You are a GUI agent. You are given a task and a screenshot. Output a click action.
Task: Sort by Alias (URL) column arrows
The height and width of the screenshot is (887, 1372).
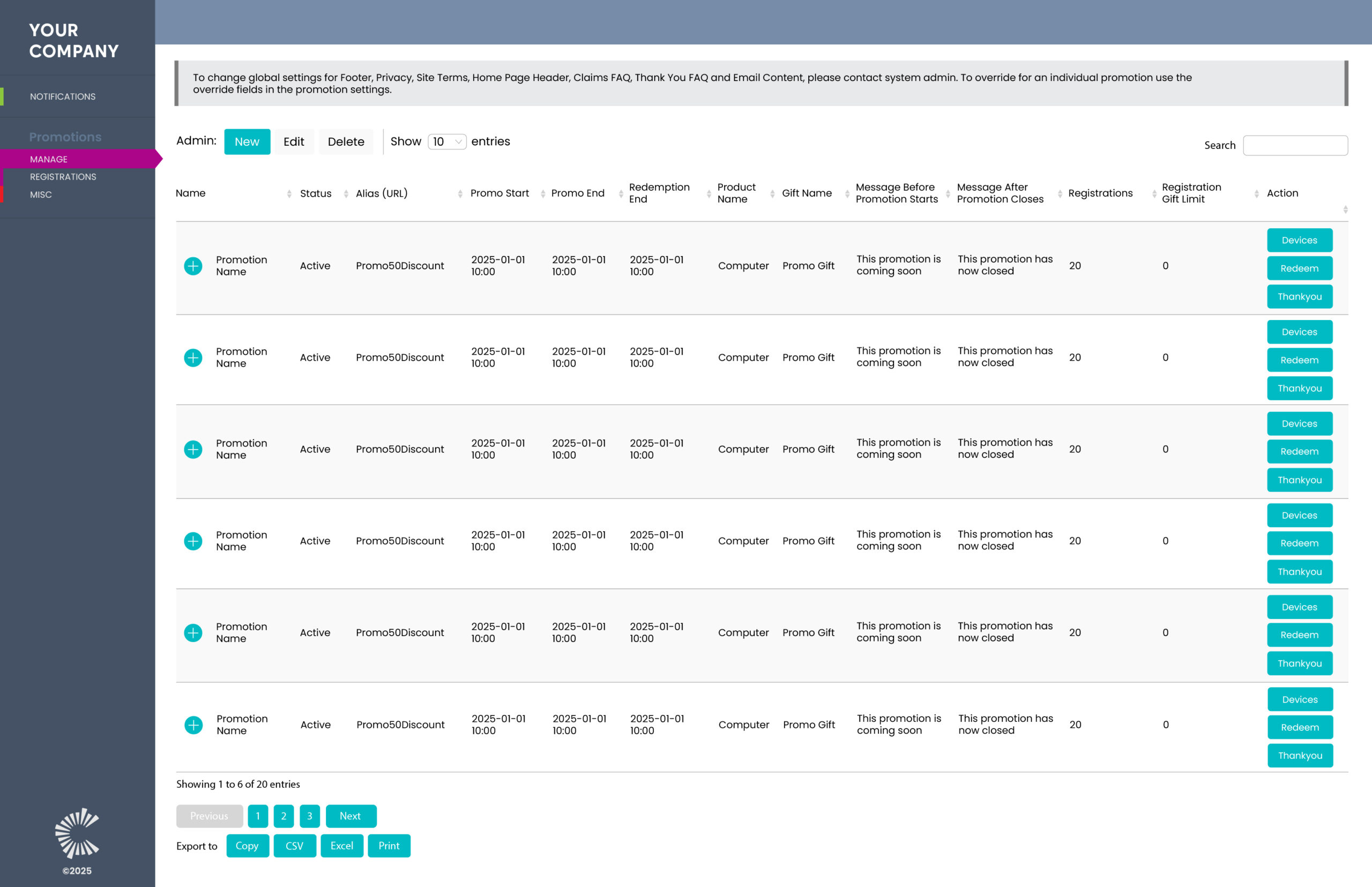tap(460, 194)
